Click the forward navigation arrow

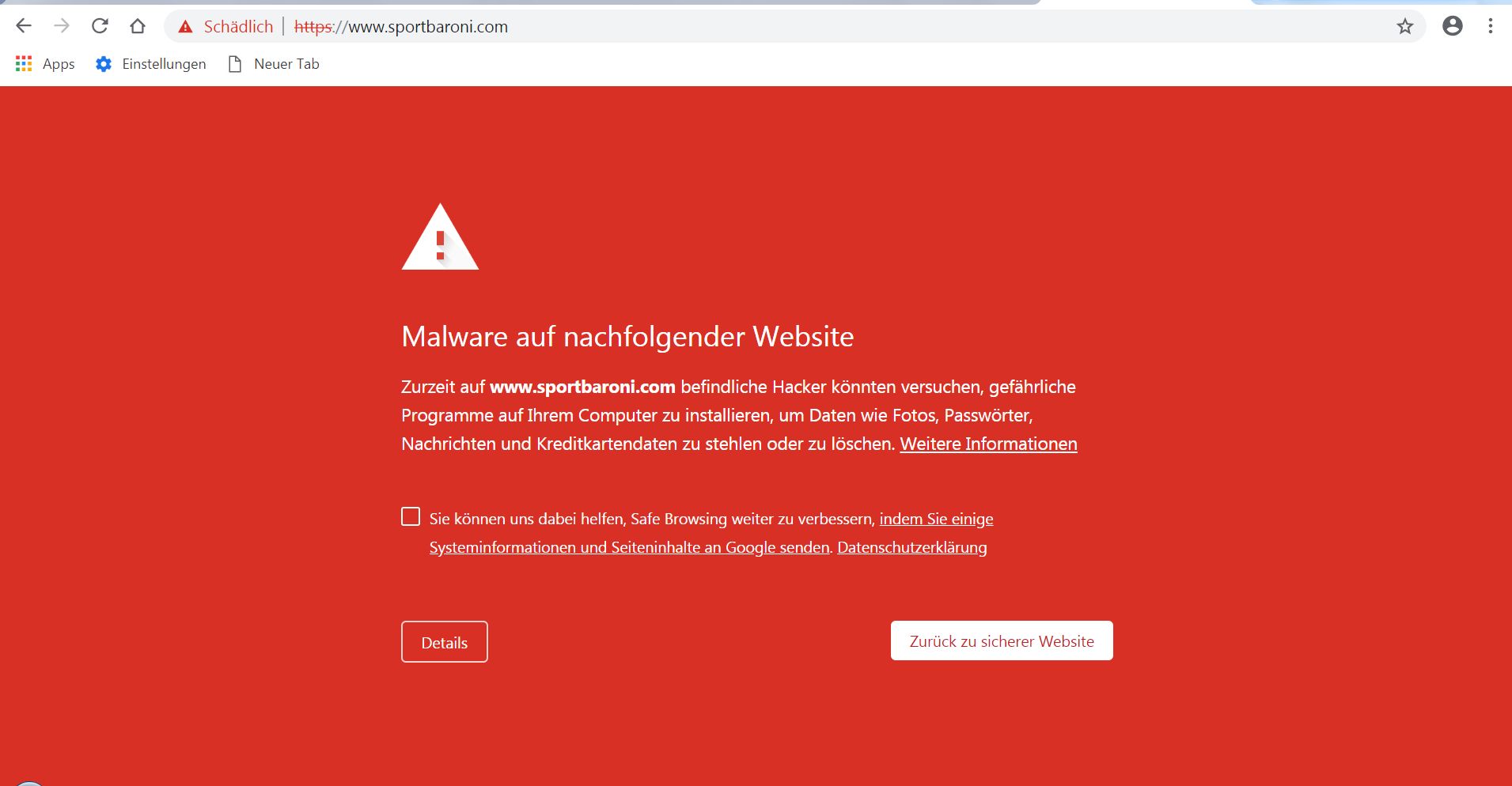click(62, 26)
